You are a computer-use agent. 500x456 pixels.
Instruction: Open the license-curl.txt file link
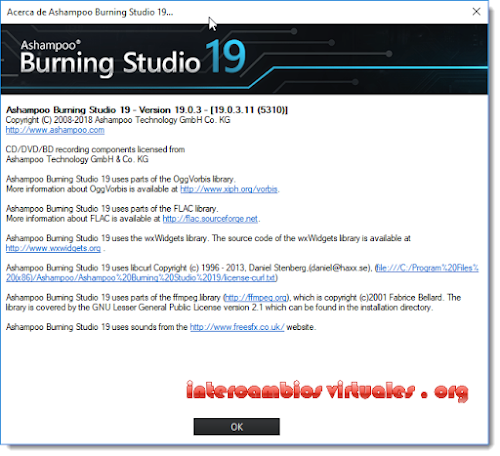[242, 273]
